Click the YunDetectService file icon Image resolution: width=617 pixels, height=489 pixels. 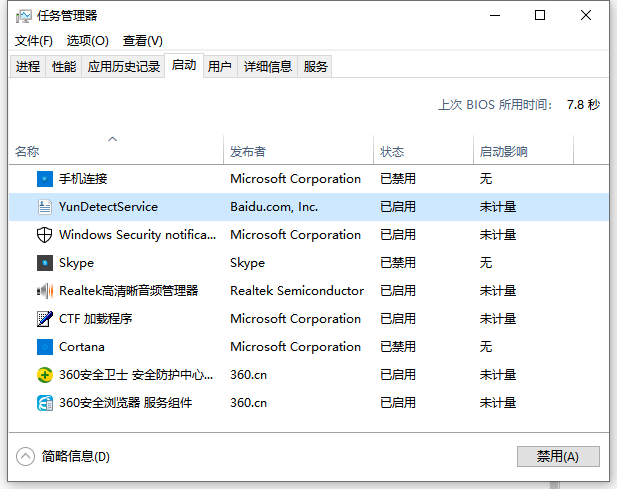coord(44,207)
